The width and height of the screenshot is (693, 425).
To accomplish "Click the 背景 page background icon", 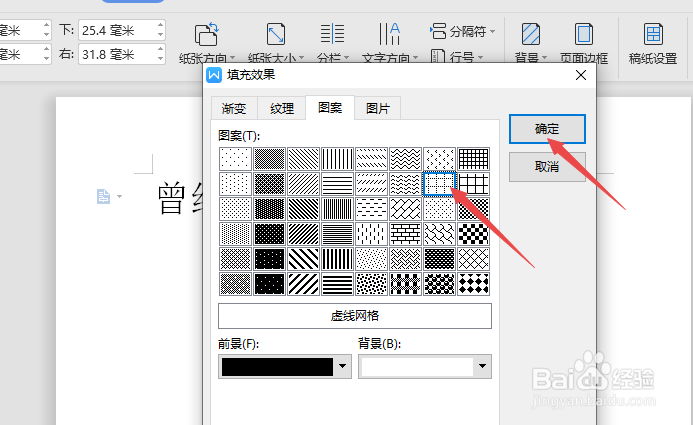I will pos(530,34).
